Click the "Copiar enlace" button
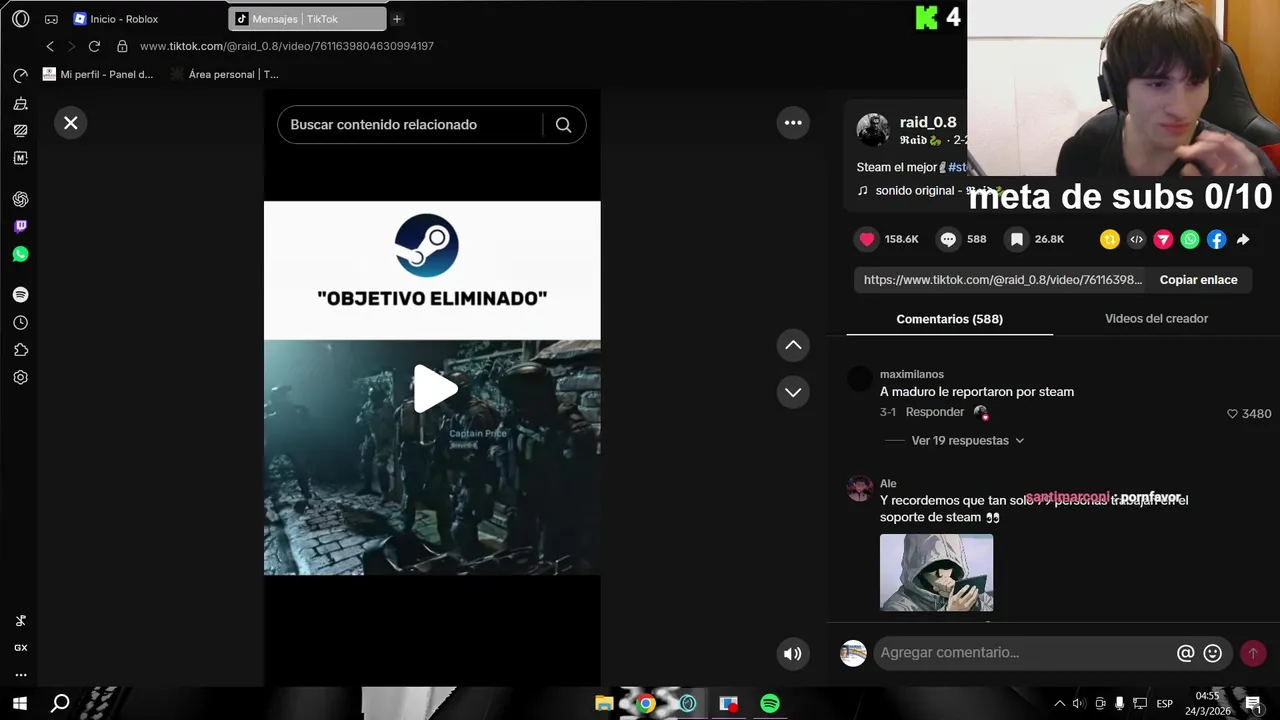Screen dimensions: 1280x720 tap(1198, 280)
